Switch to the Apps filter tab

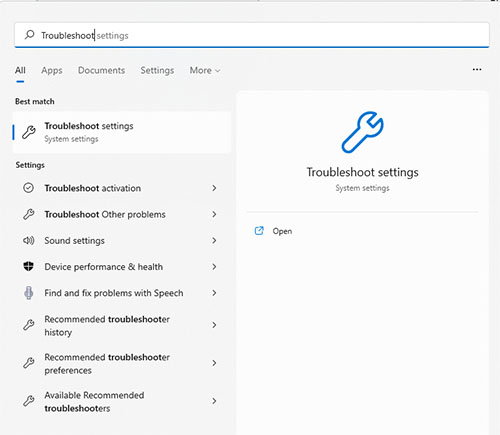(x=52, y=70)
